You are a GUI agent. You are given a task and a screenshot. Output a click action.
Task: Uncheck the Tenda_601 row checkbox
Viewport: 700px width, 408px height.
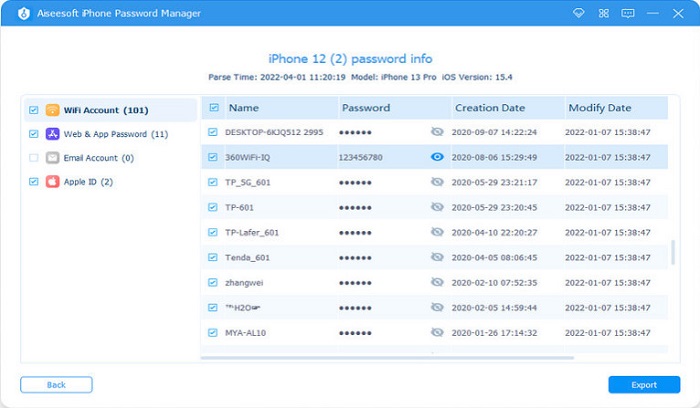tap(212, 257)
